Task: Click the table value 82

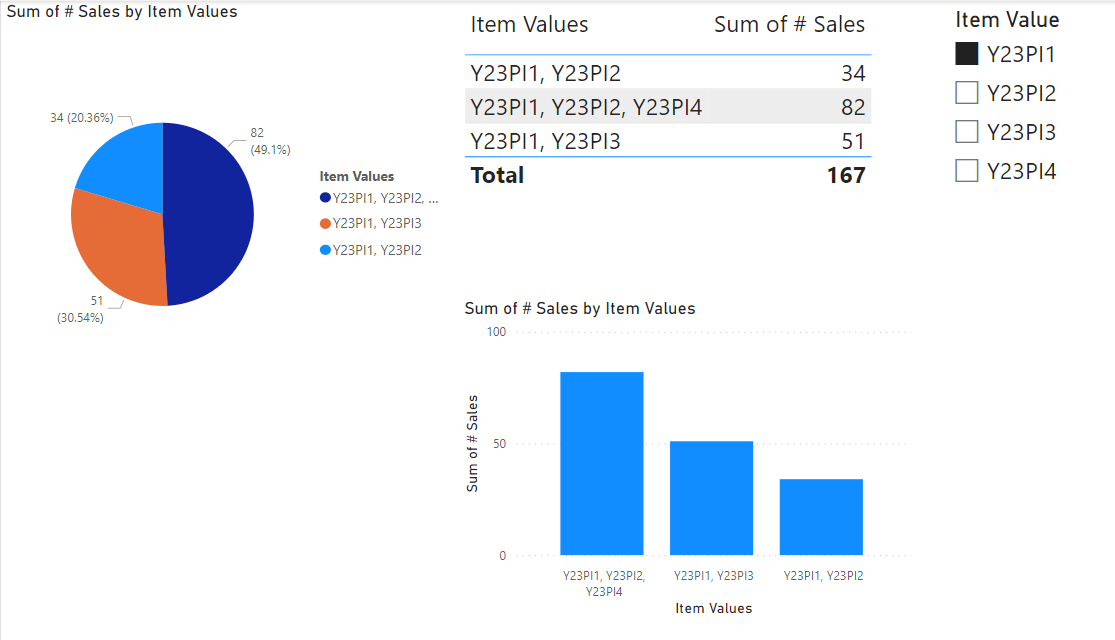Action: (x=853, y=107)
